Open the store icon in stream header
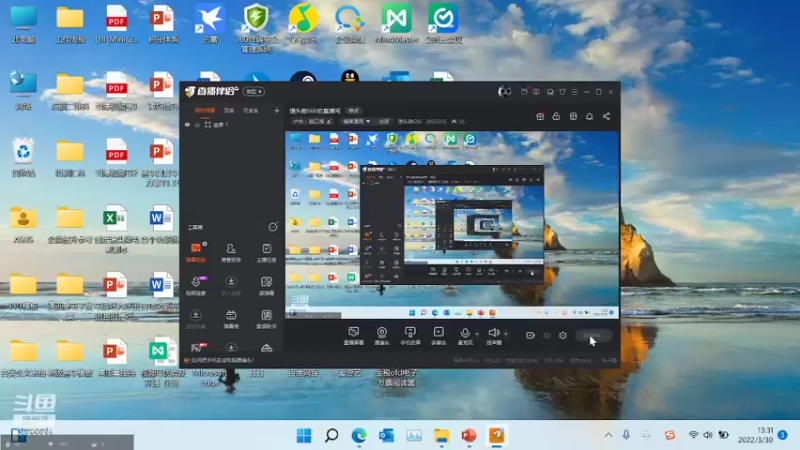 [573, 116]
